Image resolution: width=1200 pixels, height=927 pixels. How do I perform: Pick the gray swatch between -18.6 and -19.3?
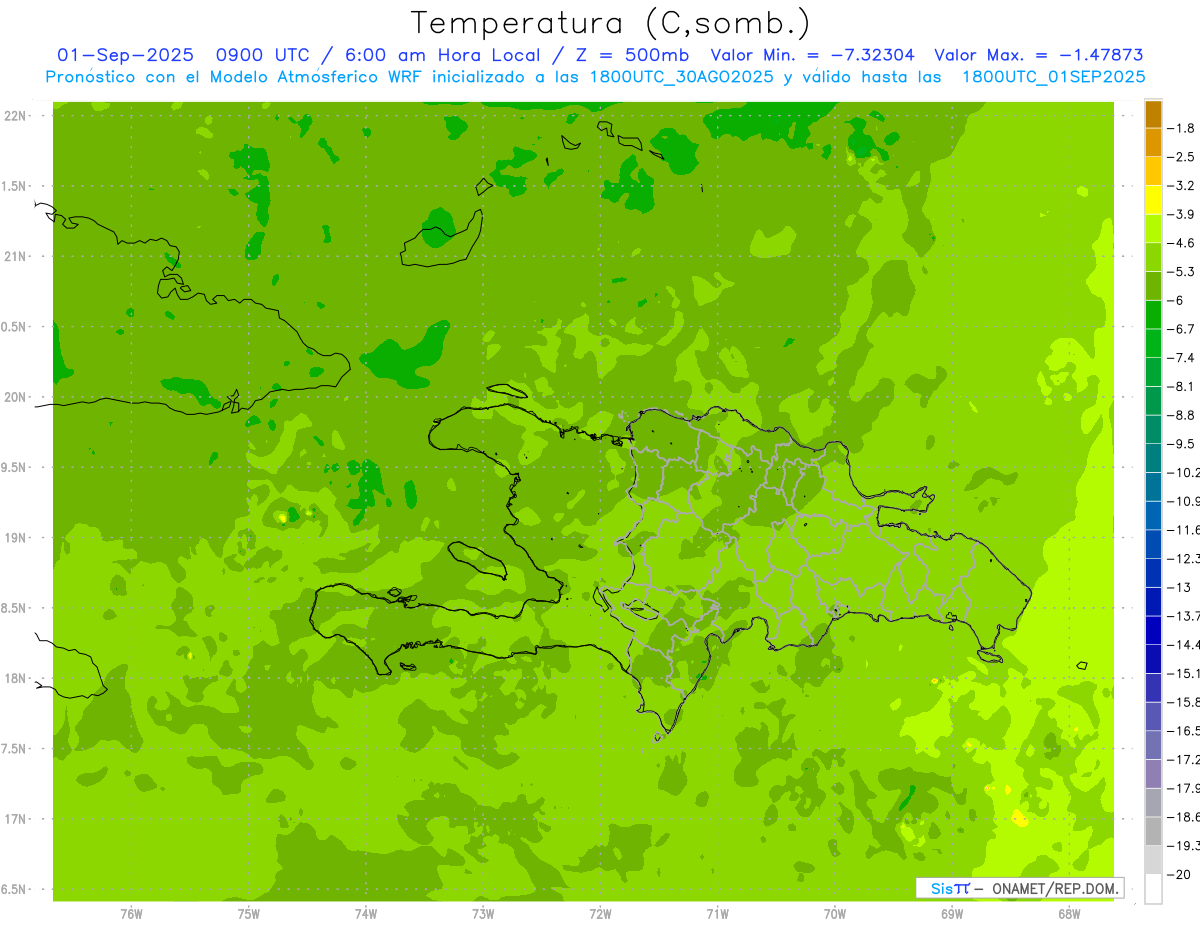coord(1153,831)
